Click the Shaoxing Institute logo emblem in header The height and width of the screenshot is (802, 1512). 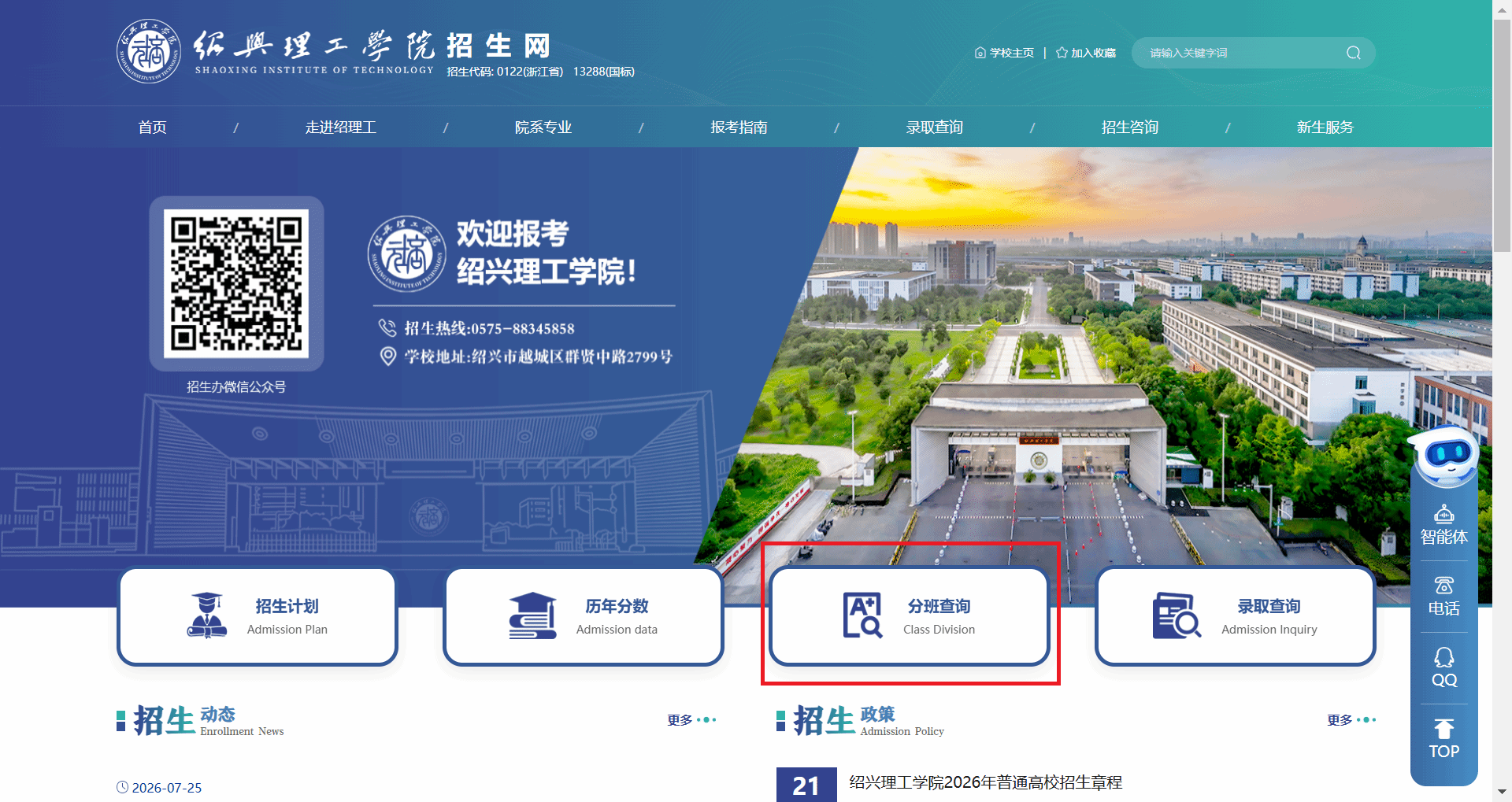[x=149, y=52]
